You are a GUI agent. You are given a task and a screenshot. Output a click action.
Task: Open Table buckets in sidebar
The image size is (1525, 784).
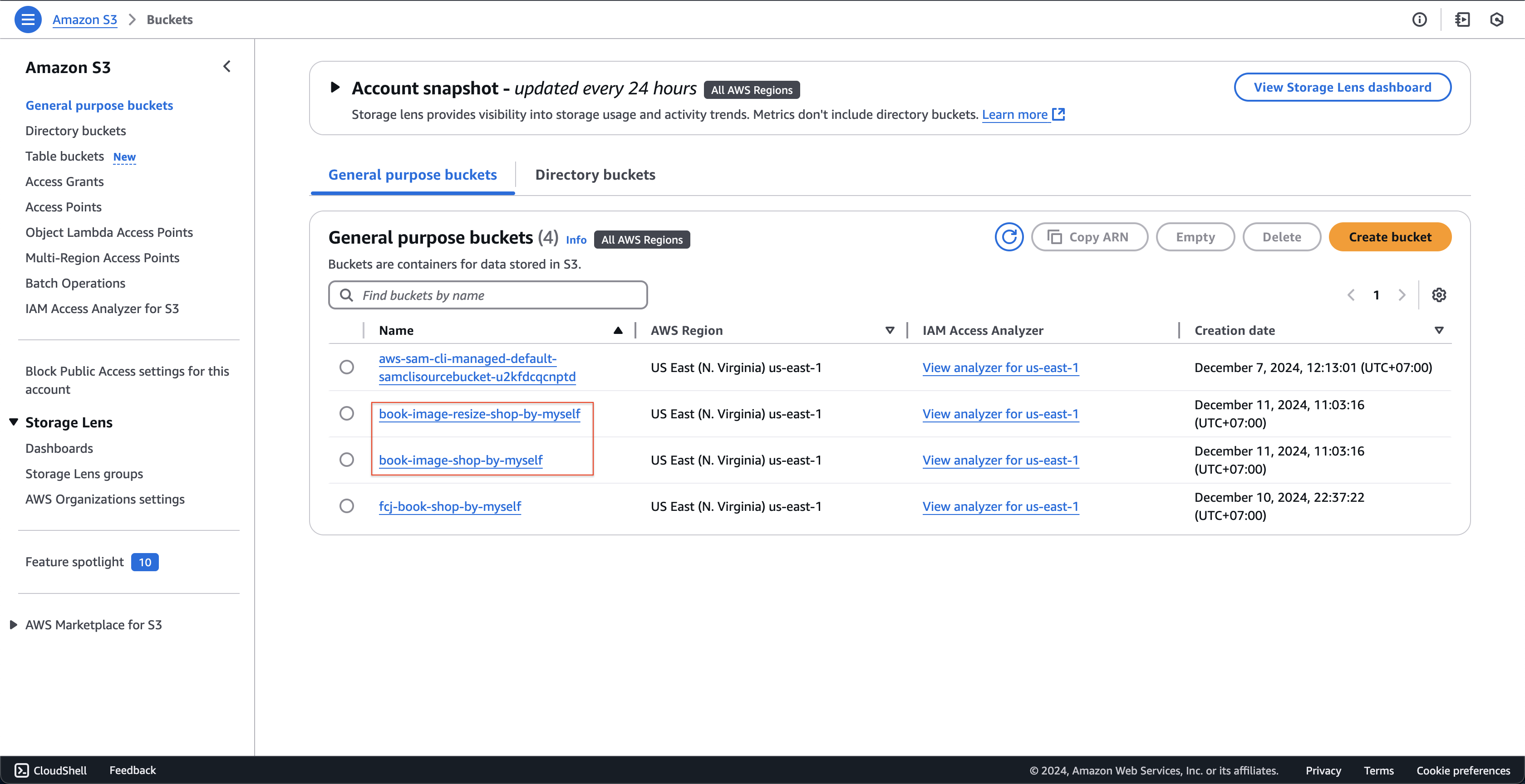pos(64,156)
